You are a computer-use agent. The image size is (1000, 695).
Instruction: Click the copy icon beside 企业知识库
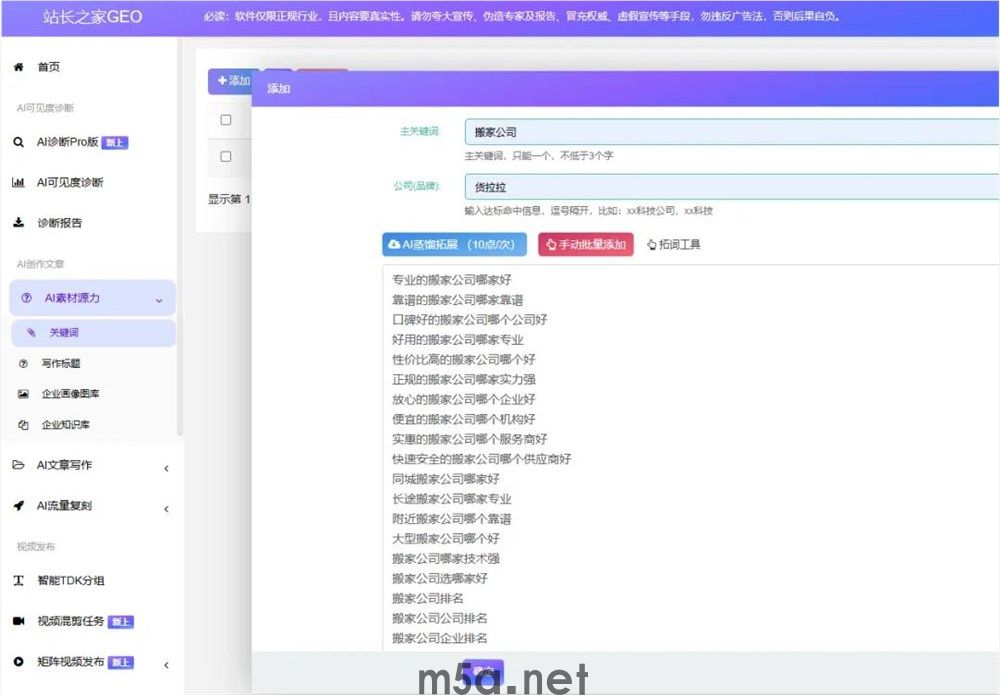[x=24, y=425]
